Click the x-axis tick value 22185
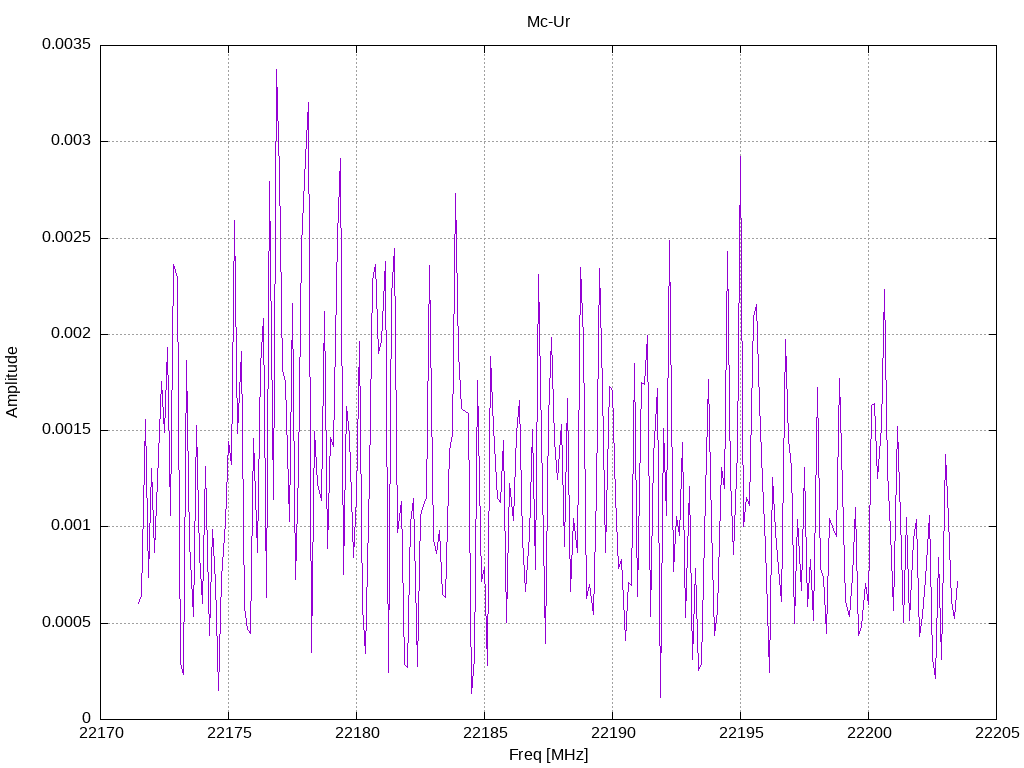The width and height of the screenshot is (1024, 768). 485,733
